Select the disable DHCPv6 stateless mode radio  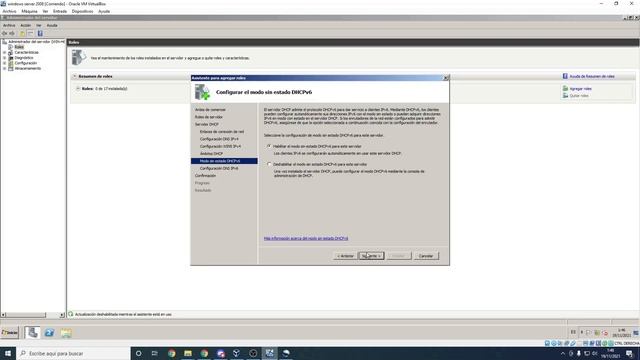[269, 164]
